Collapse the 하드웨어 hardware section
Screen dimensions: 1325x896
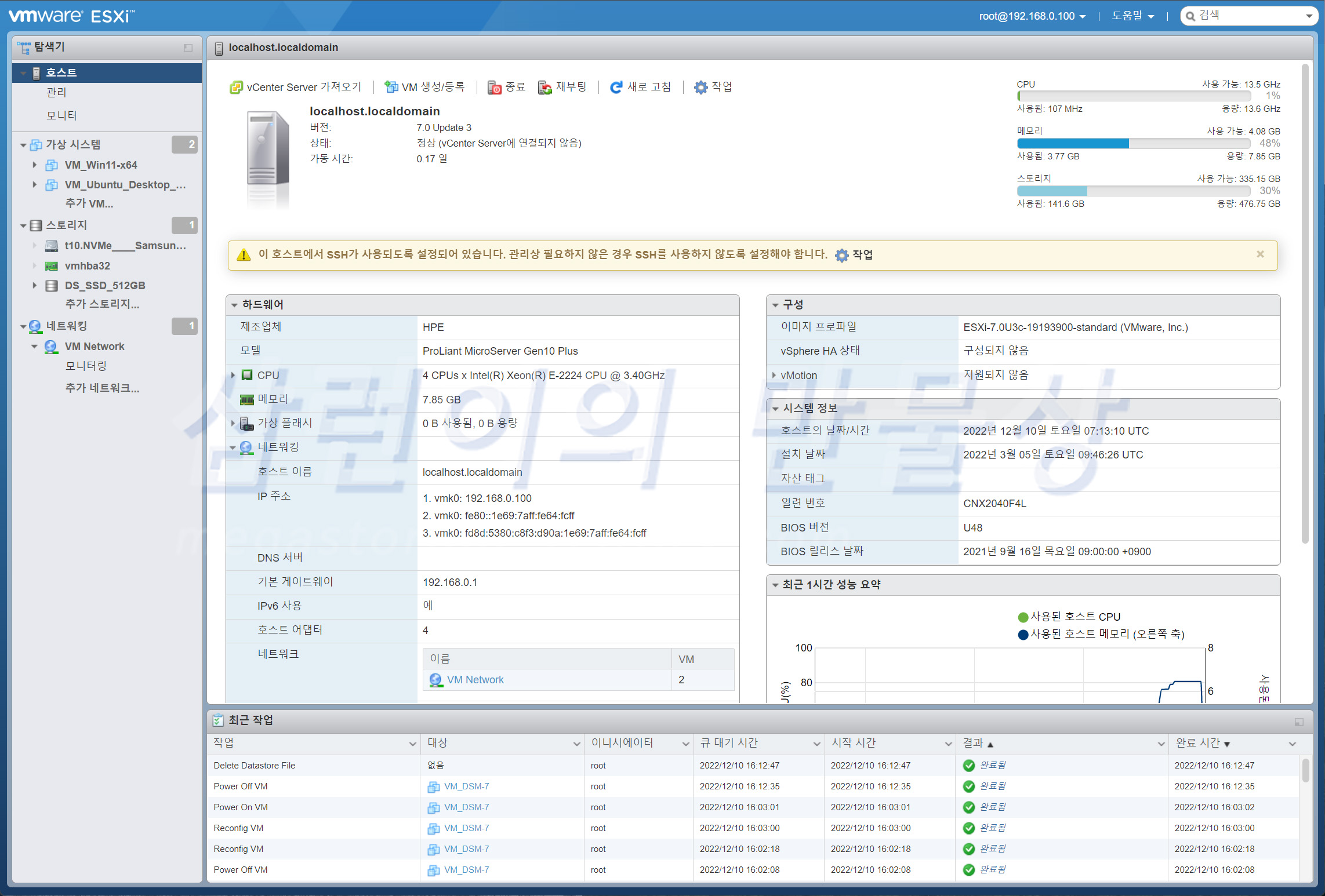point(234,305)
